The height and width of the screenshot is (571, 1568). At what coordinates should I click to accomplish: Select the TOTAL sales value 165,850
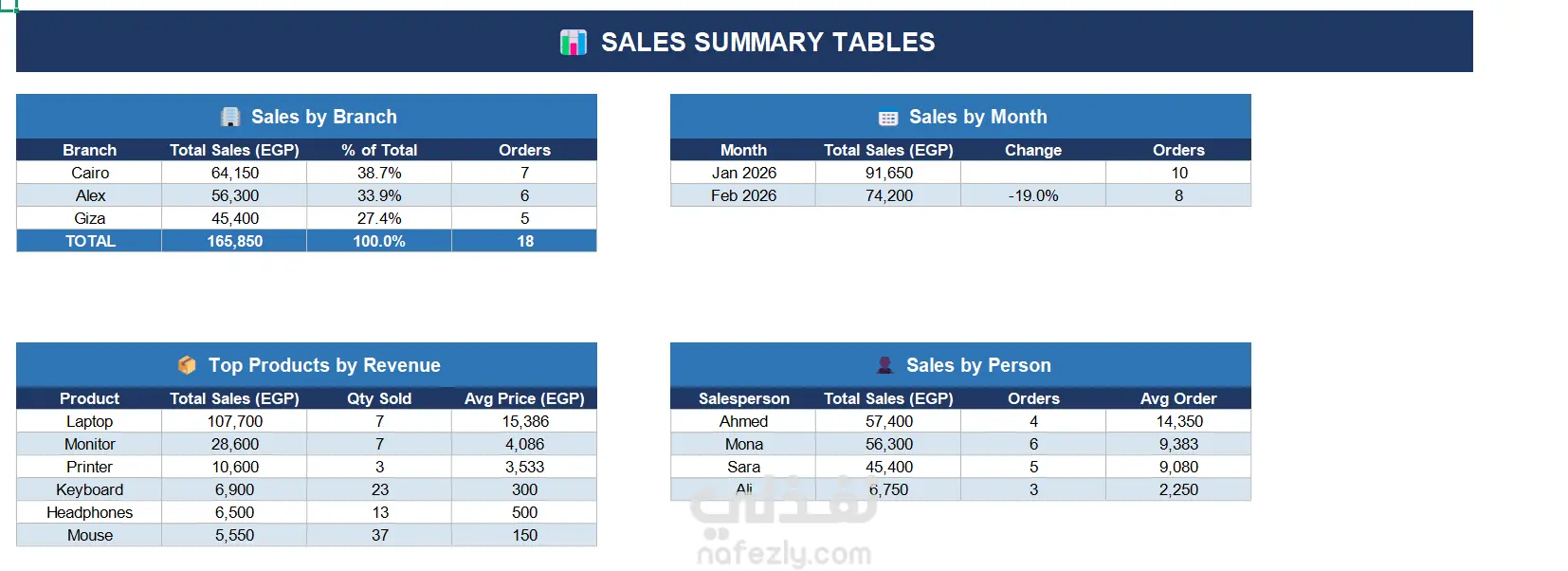(235, 241)
